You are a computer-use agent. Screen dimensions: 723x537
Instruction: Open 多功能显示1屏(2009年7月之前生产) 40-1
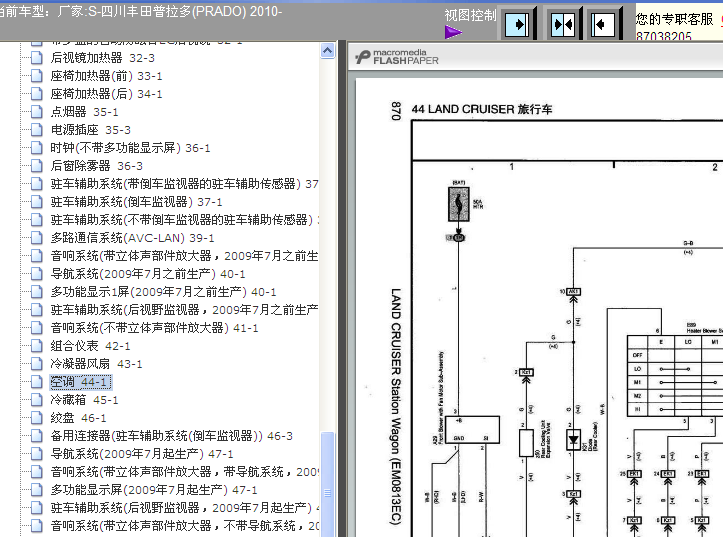[x=163, y=292]
